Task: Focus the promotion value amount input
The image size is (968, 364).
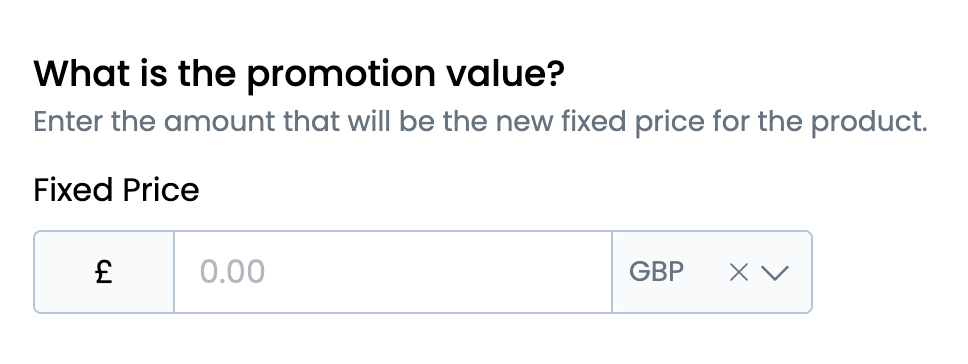Action: click(393, 272)
